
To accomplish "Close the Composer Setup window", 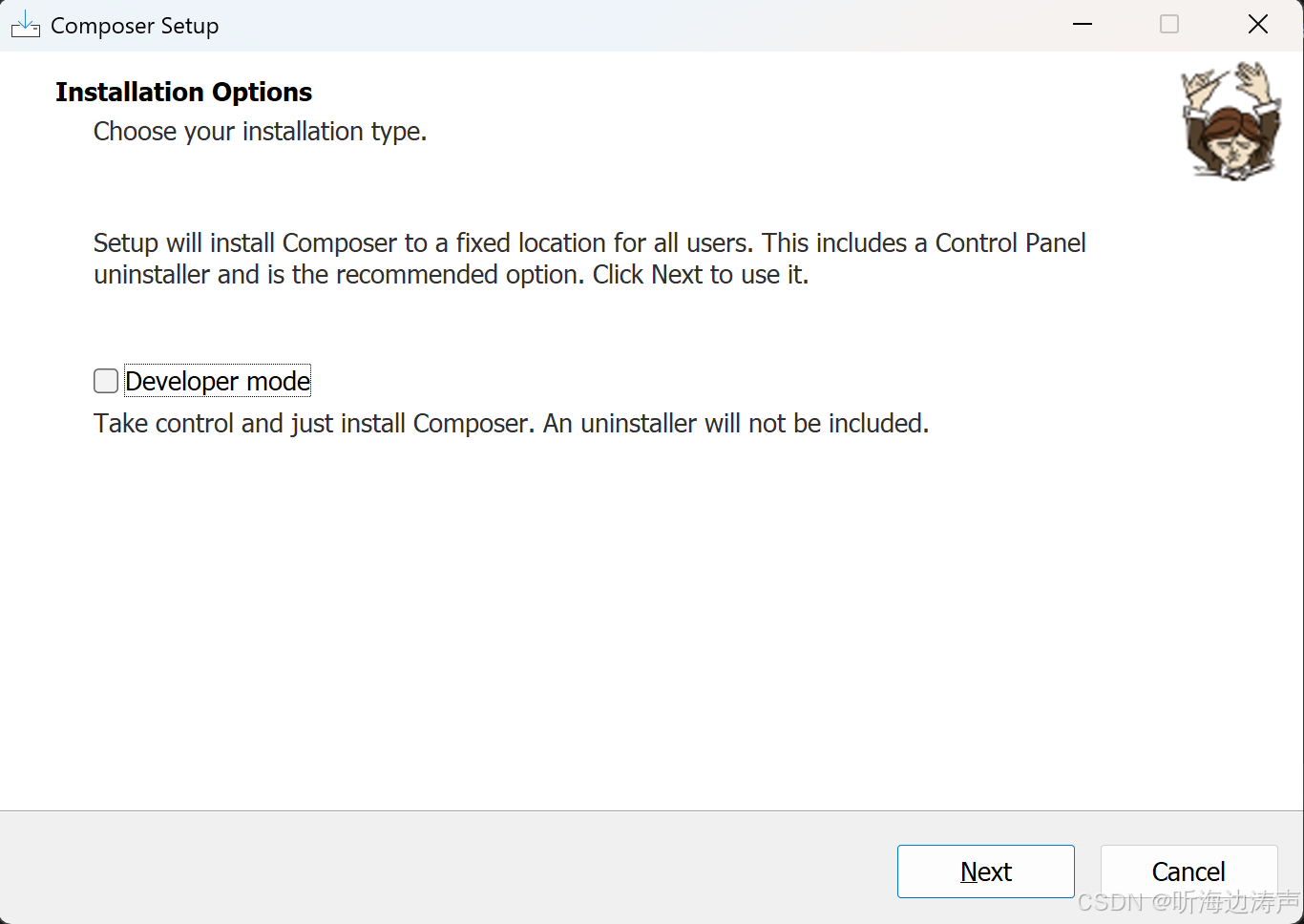I will tap(1258, 25).
